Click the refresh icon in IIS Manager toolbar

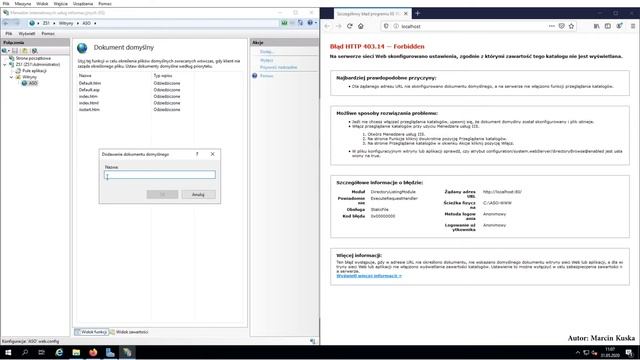pos(300,23)
